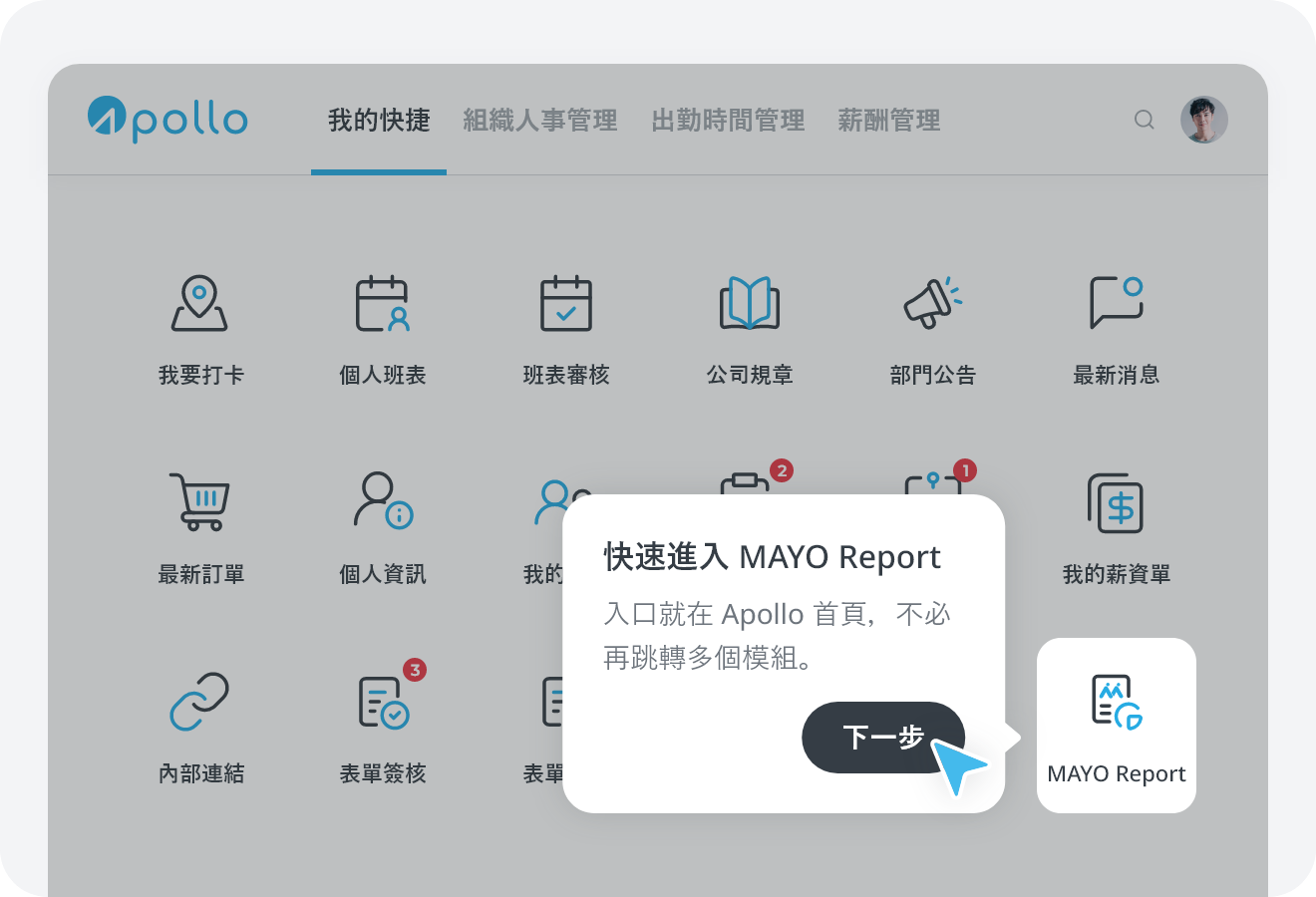Switch to the 組織人事管理 tab
The image size is (1316, 897).
click(x=540, y=121)
